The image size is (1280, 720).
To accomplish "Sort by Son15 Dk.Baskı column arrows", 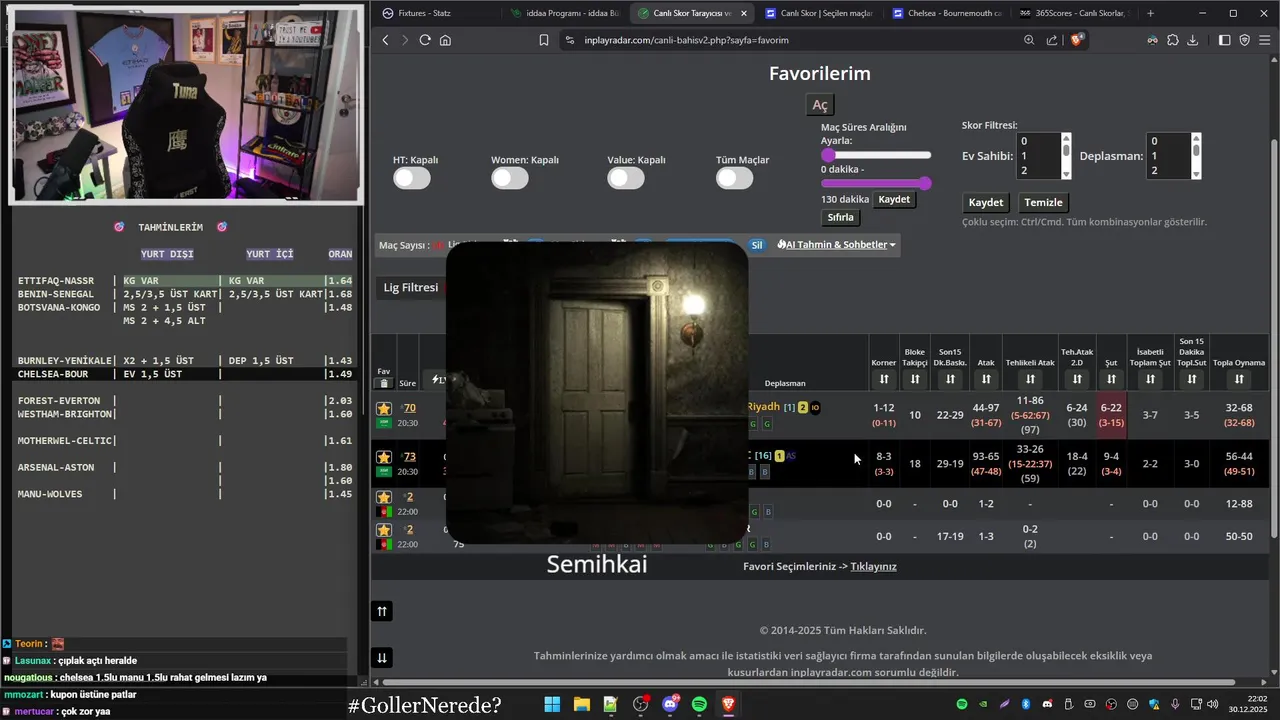I will click(950, 379).
